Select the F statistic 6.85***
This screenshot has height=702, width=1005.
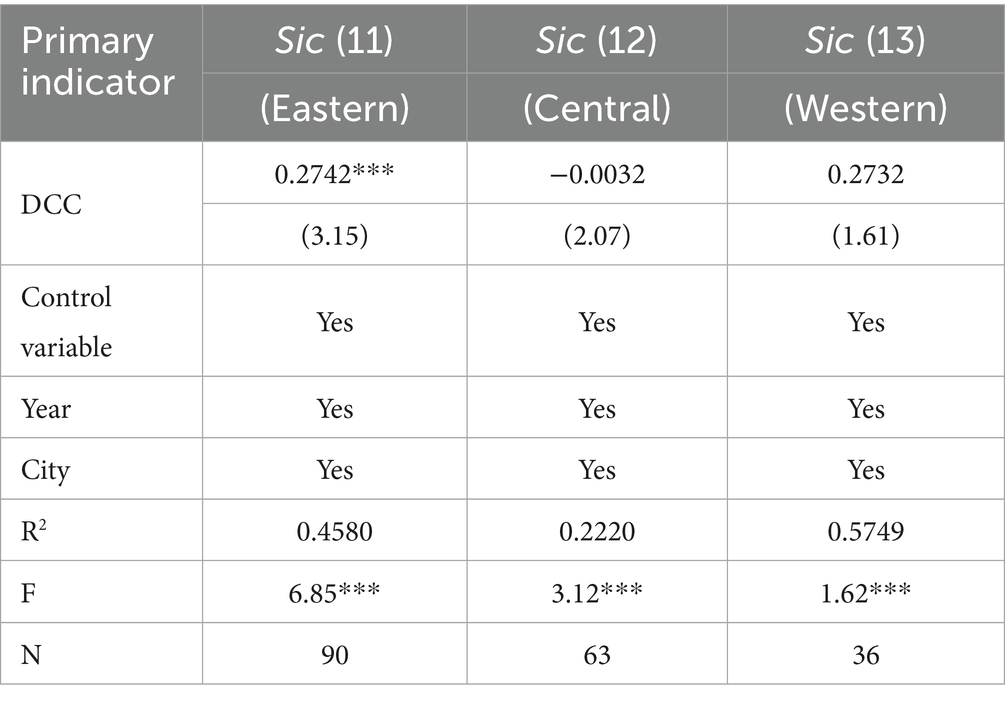[334, 592]
